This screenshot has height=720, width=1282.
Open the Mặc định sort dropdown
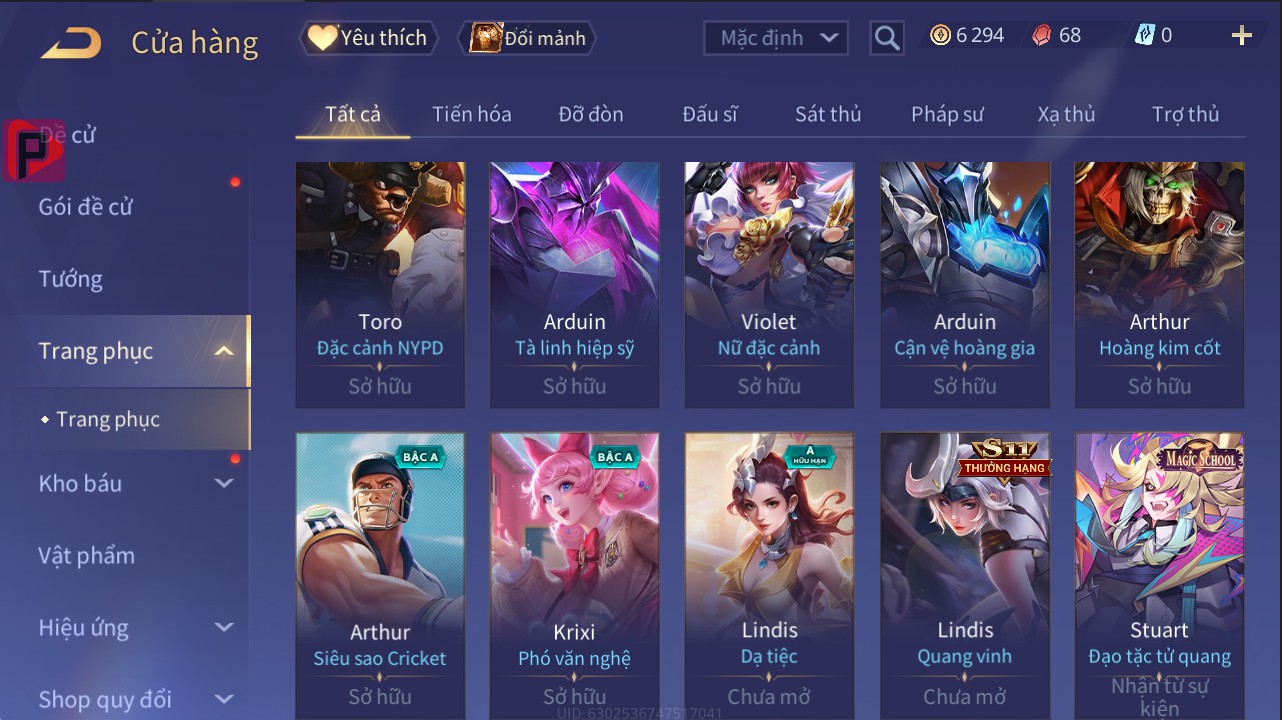click(776, 38)
